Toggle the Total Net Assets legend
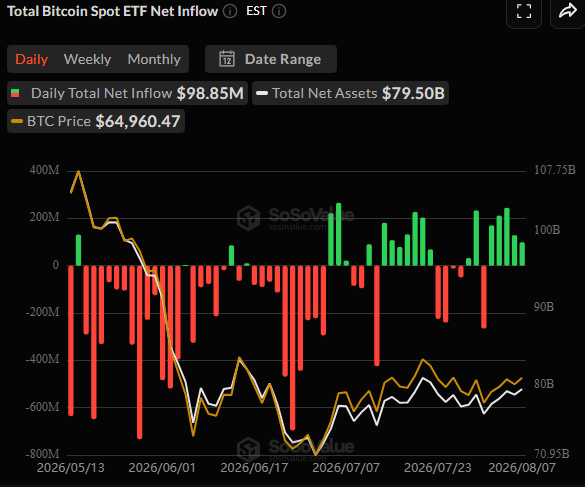The height and width of the screenshot is (487, 585). (350, 93)
